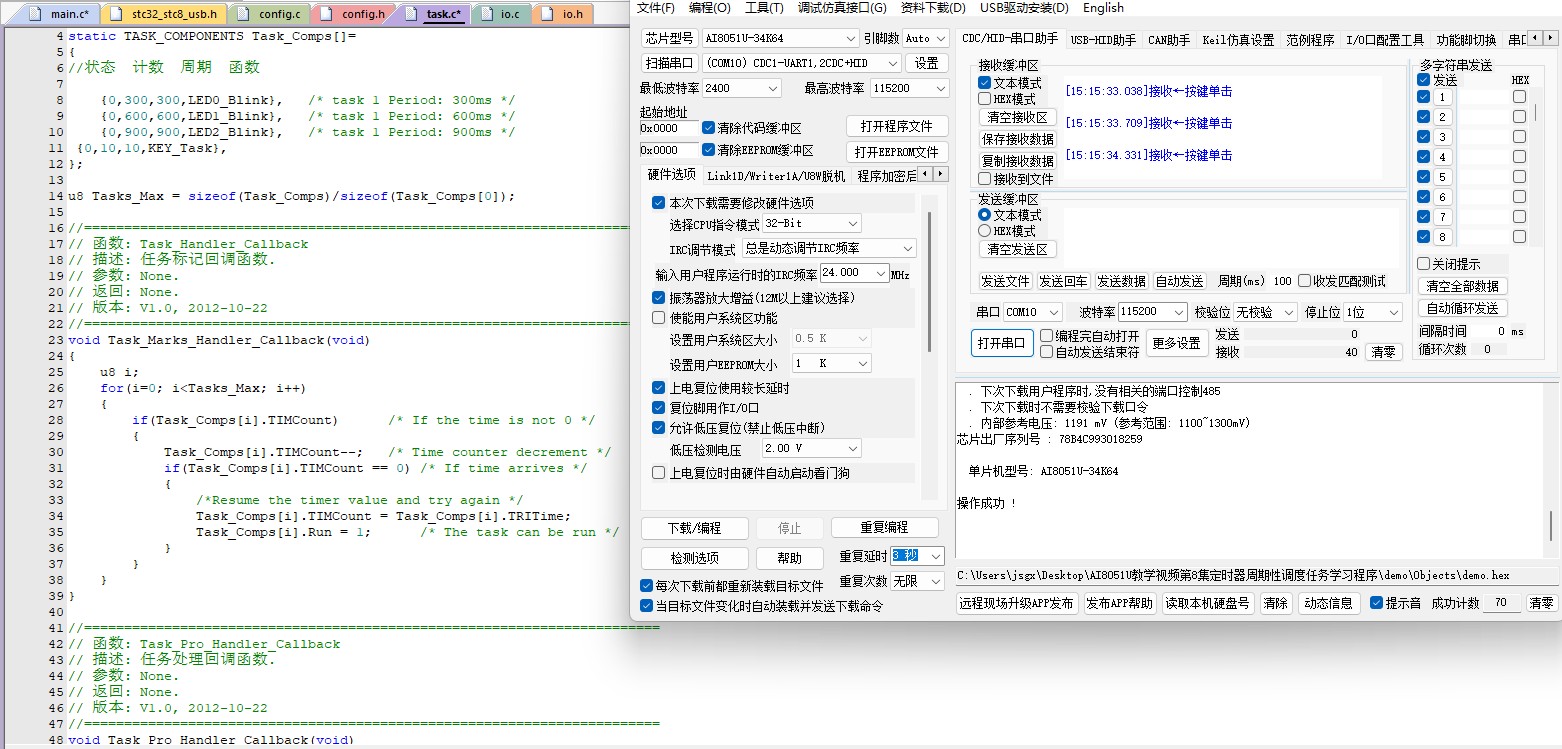This screenshot has width=1562, height=749.
Task: Expand the 低压检测电压 2.00 V dropdown
Action: [852, 449]
